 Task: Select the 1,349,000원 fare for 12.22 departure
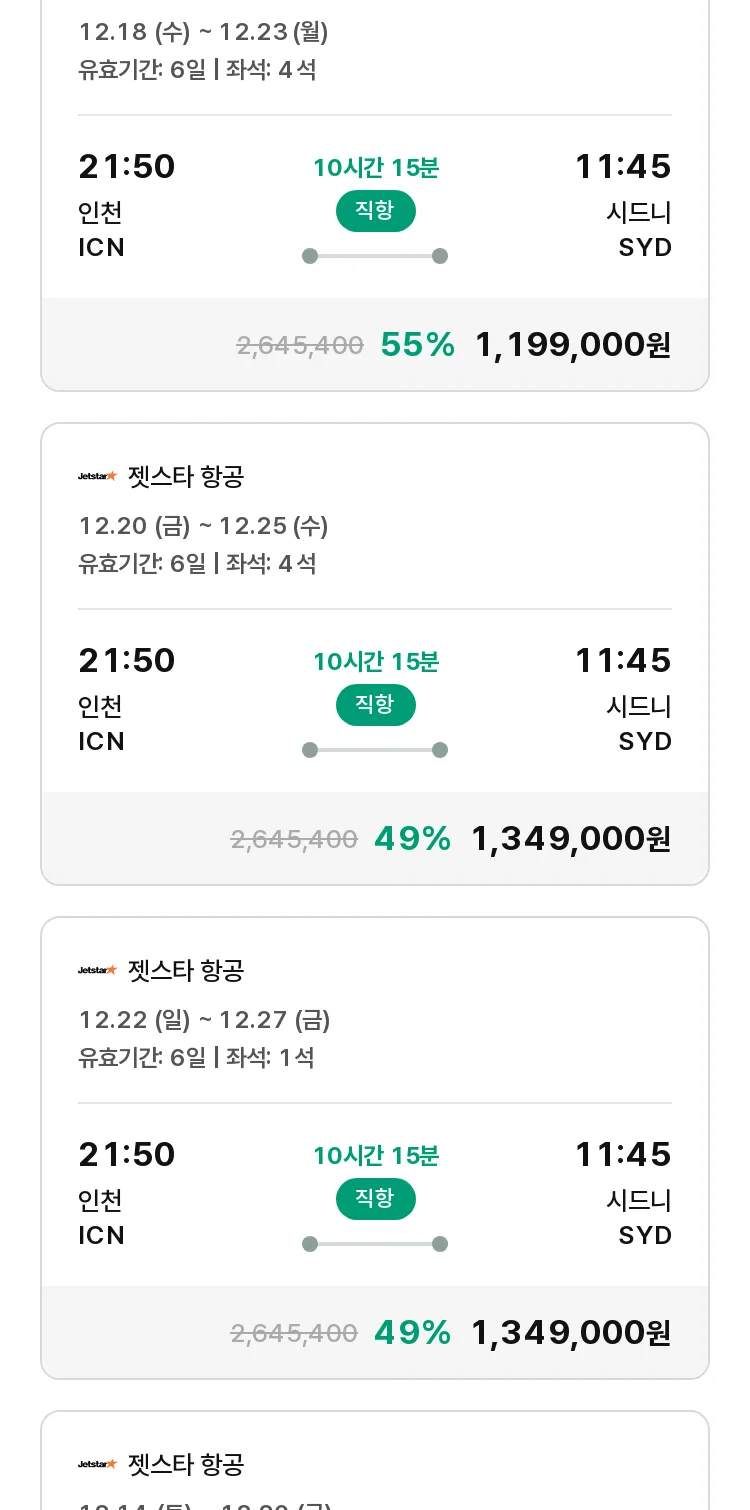pos(571,1332)
